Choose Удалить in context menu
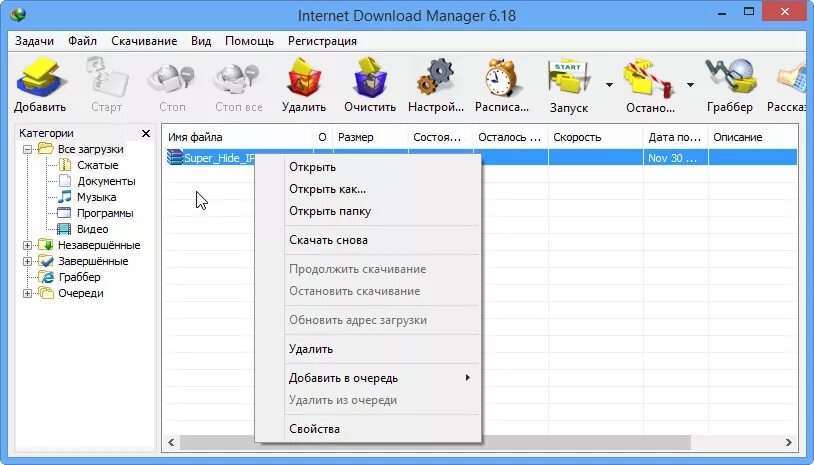The width and height of the screenshot is (814, 465). (x=368, y=349)
